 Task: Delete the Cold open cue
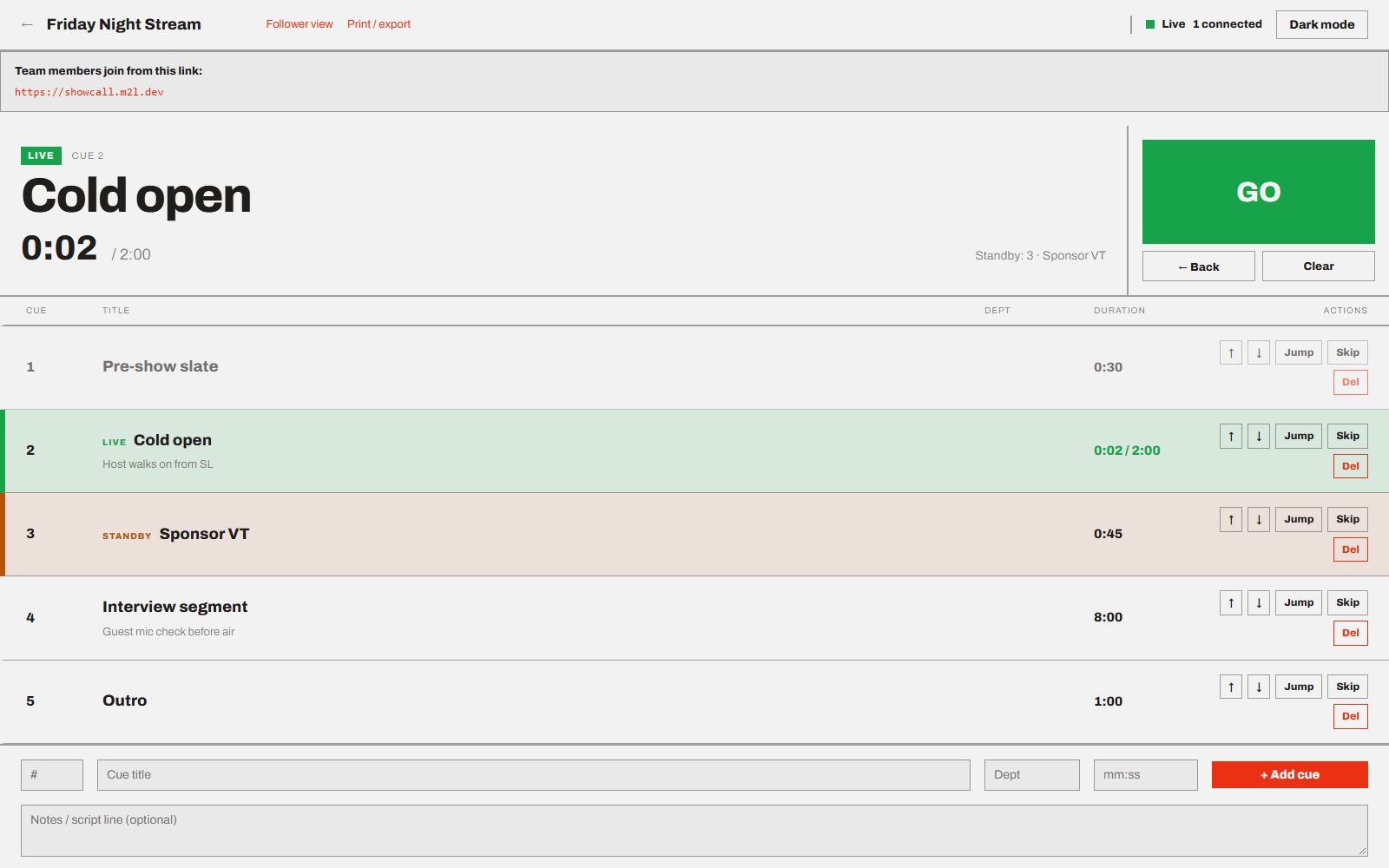click(1351, 466)
